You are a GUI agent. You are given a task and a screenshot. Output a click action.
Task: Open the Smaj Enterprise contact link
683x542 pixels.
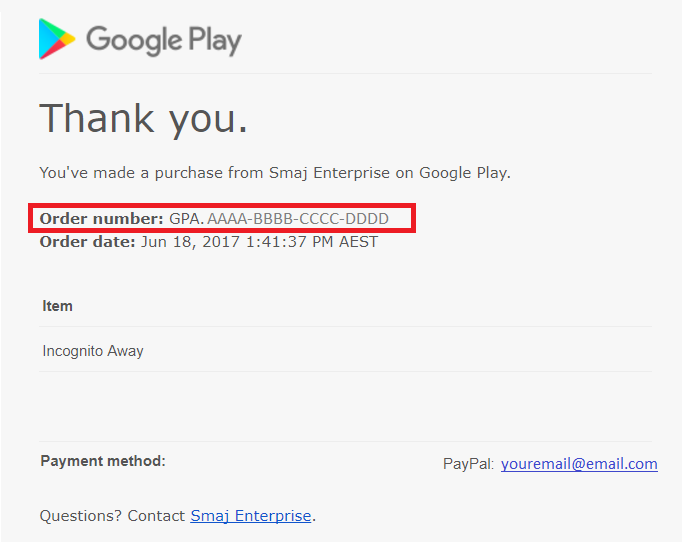click(251, 516)
